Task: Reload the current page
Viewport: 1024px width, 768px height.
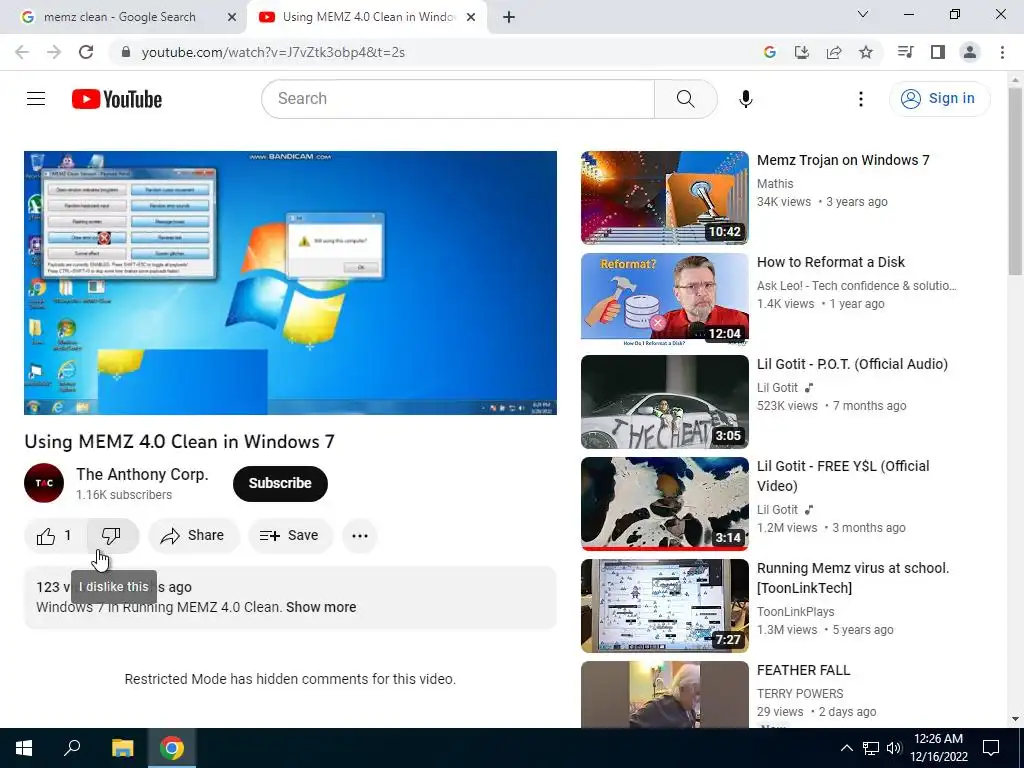Action: click(x=86, y=52)
